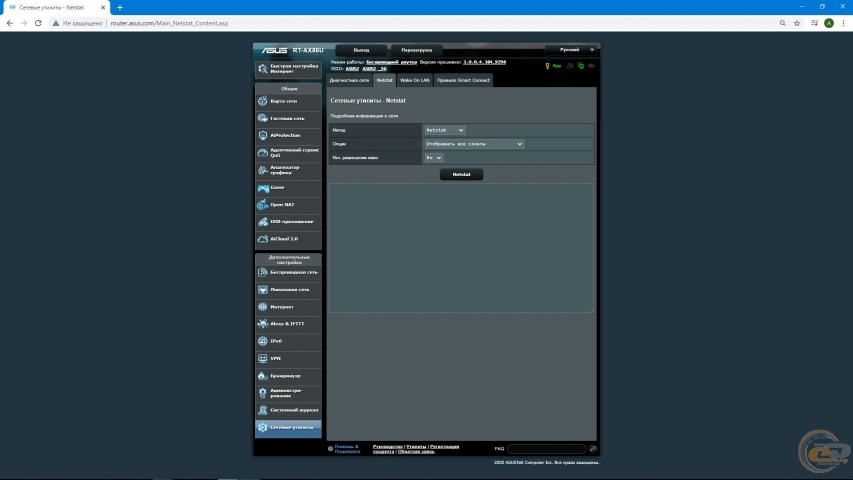Switch to the Netstat tab
853x480 pixels.
pyautogui.click(x=385, y=80)
